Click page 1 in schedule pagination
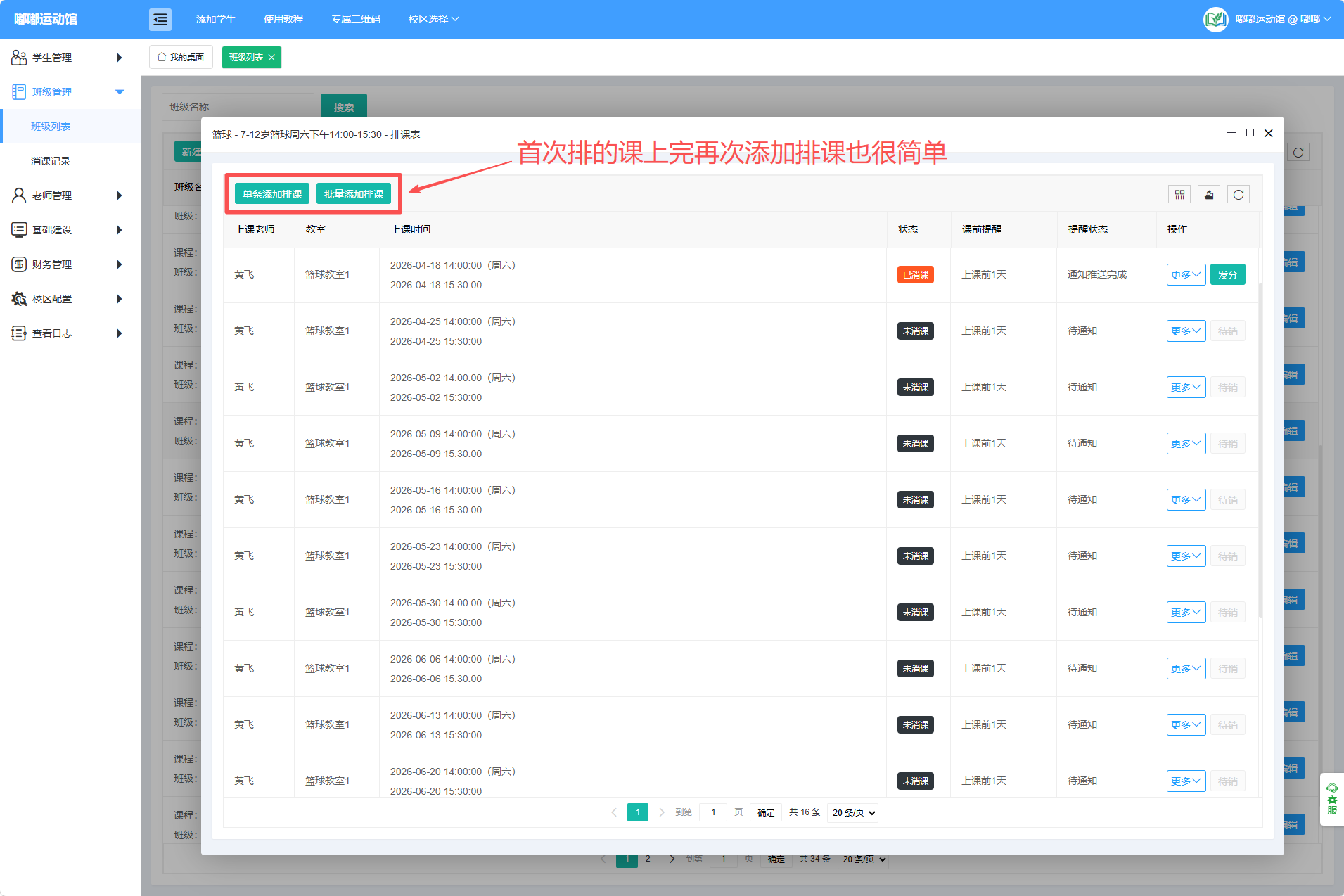Viewport: 1344px width, 896px height. [638, 812]
